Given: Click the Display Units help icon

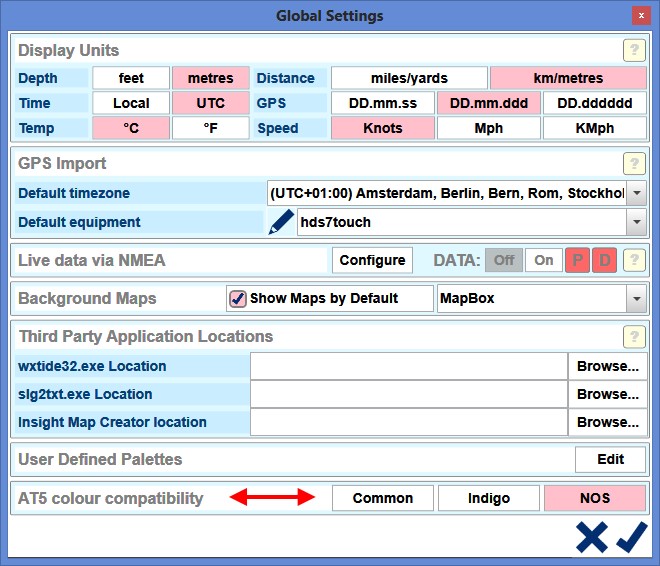Looking at the screenshot, I should pyautogui.click(x=634, y=51).
